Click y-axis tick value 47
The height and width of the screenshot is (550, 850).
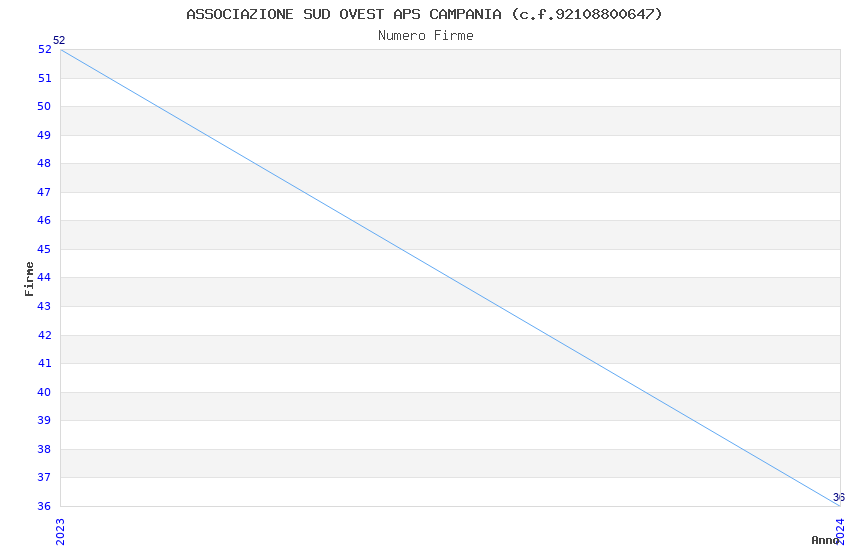click(x=44, y=192)
